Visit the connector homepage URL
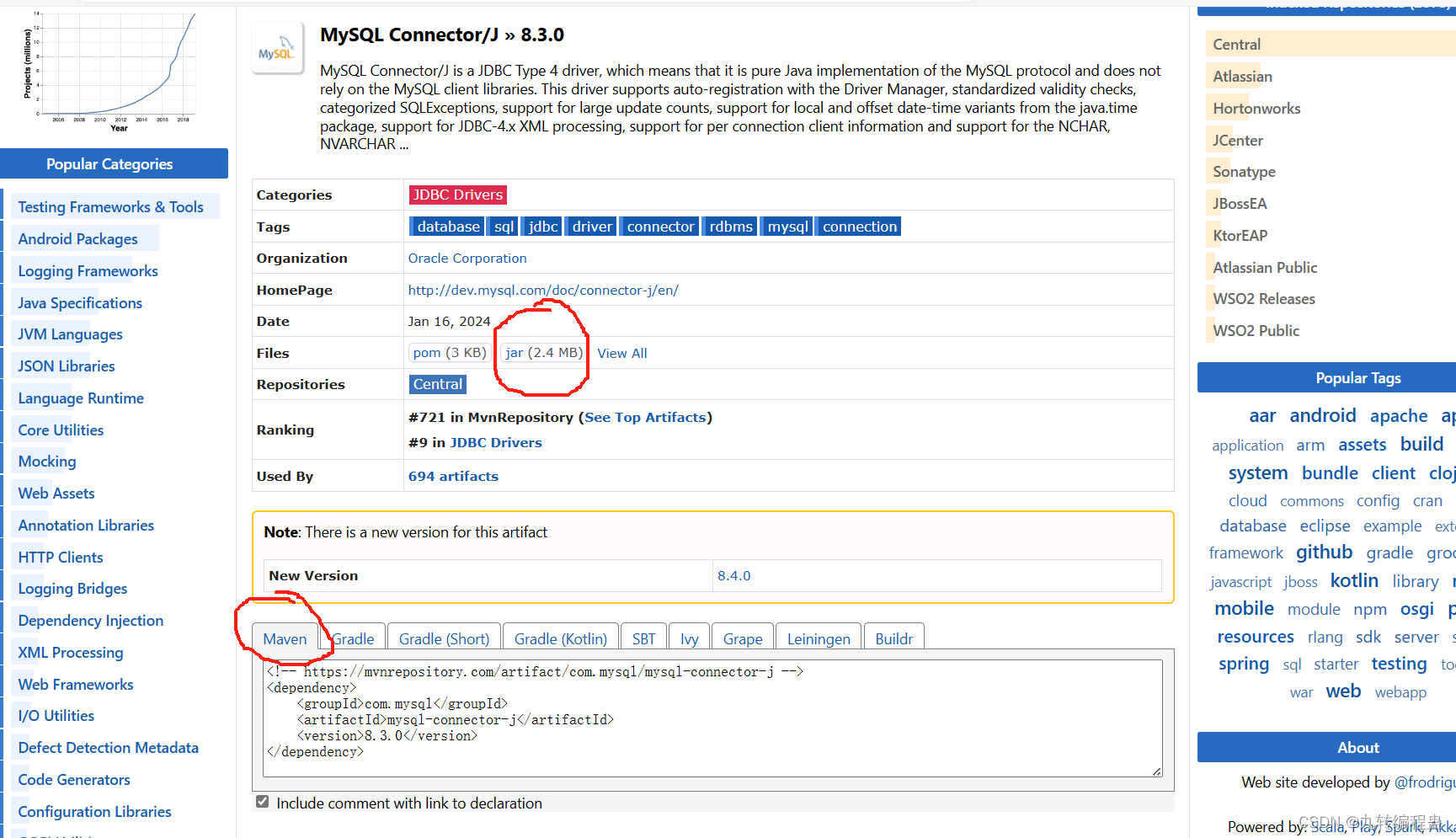 [543, 289]
